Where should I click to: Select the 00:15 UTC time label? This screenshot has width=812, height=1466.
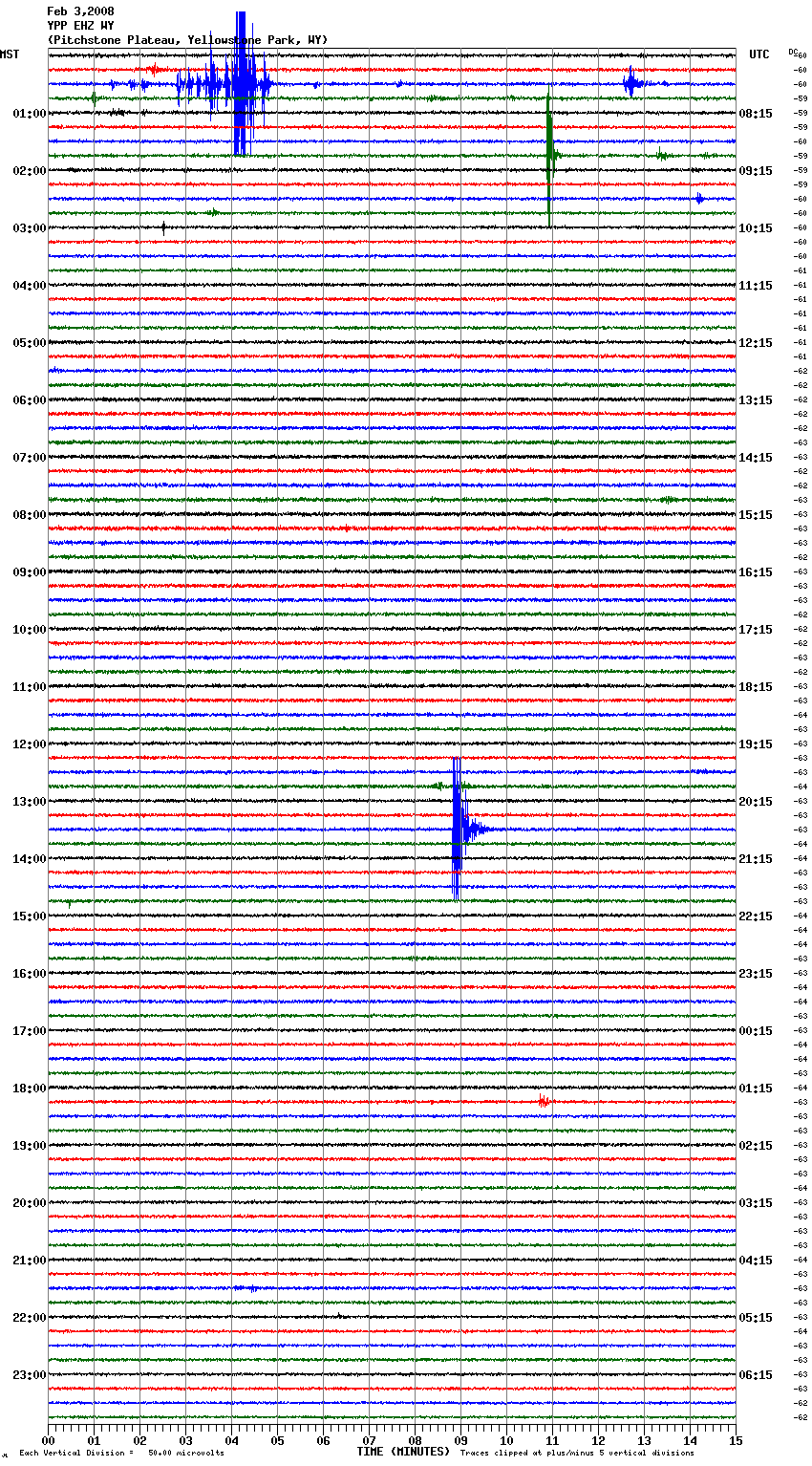pos(756,1031)
